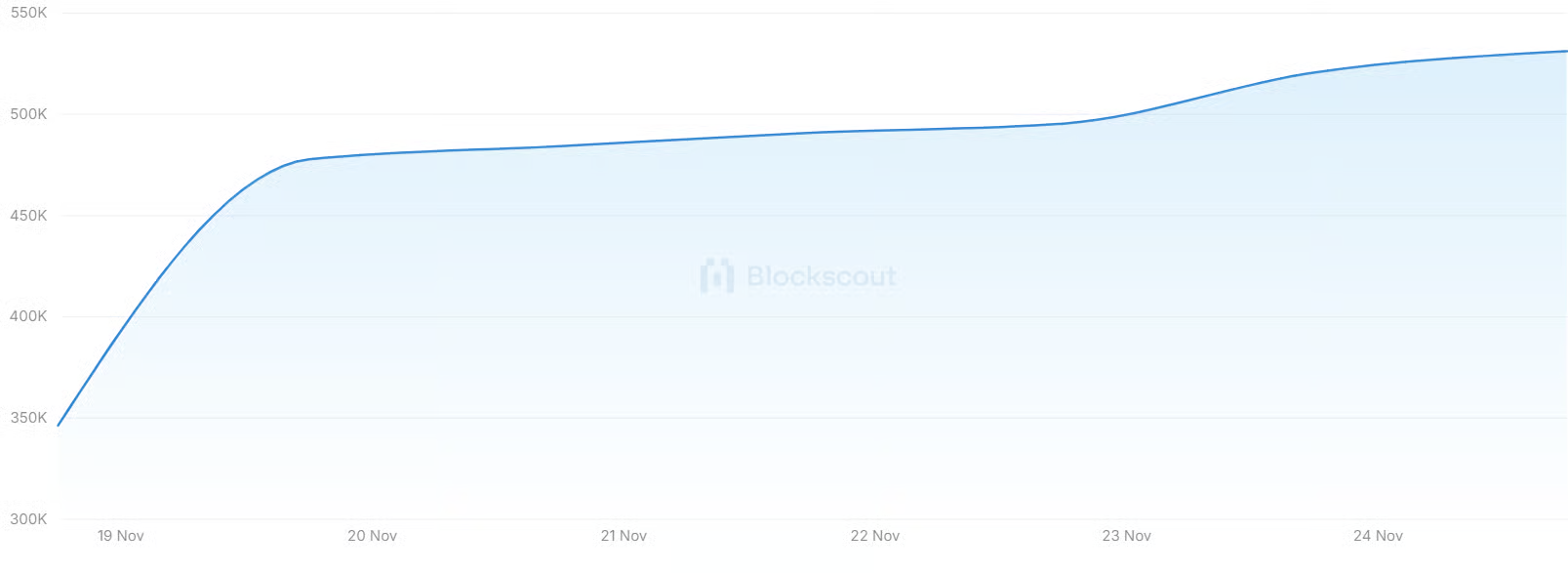The image size is (1568, 573).
Task: Select the 20 Nov date label
Action: 372,536
